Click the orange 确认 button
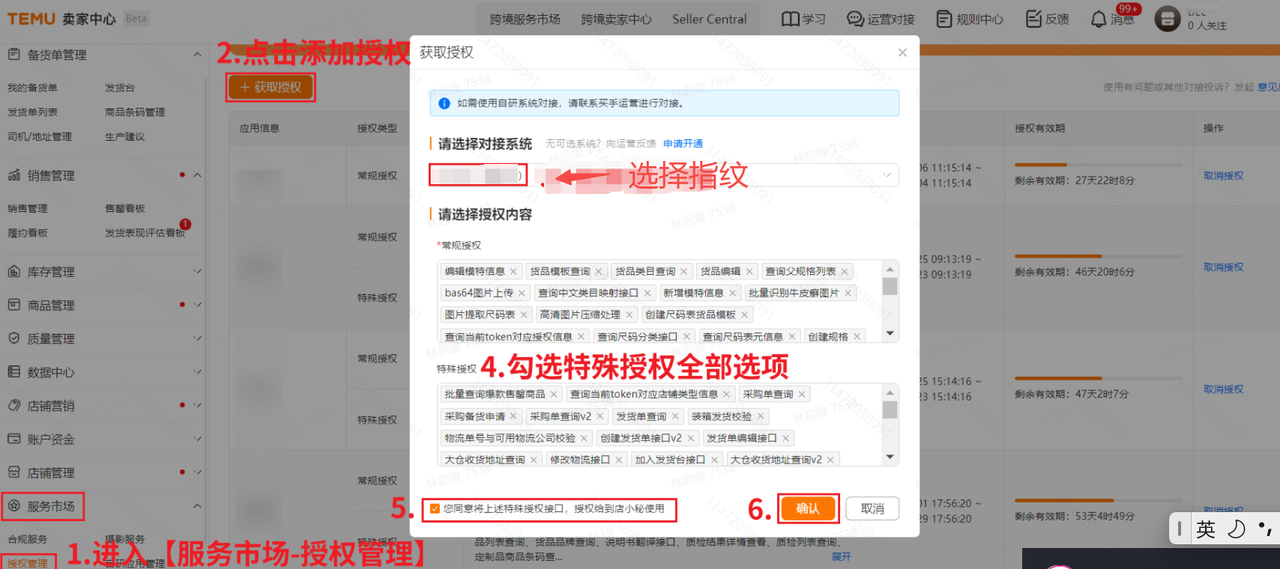The height and width of the screenshot is (569, 1280). coord(808,509)
